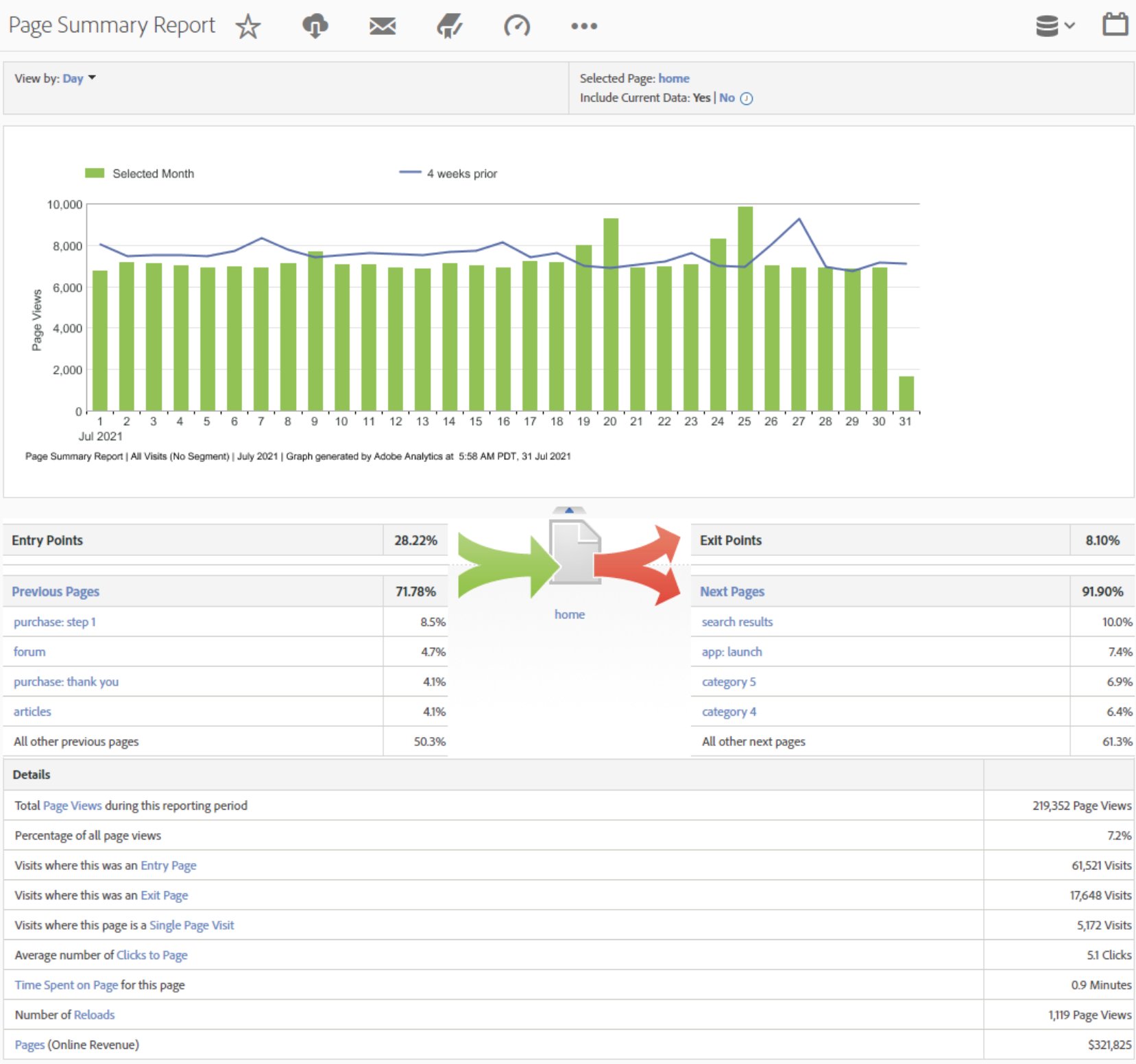The height and width of the screenshot is (1064, 1136).
Task: Click the favorite star icon
Action: pyautogui.click(x=247, y=27)
